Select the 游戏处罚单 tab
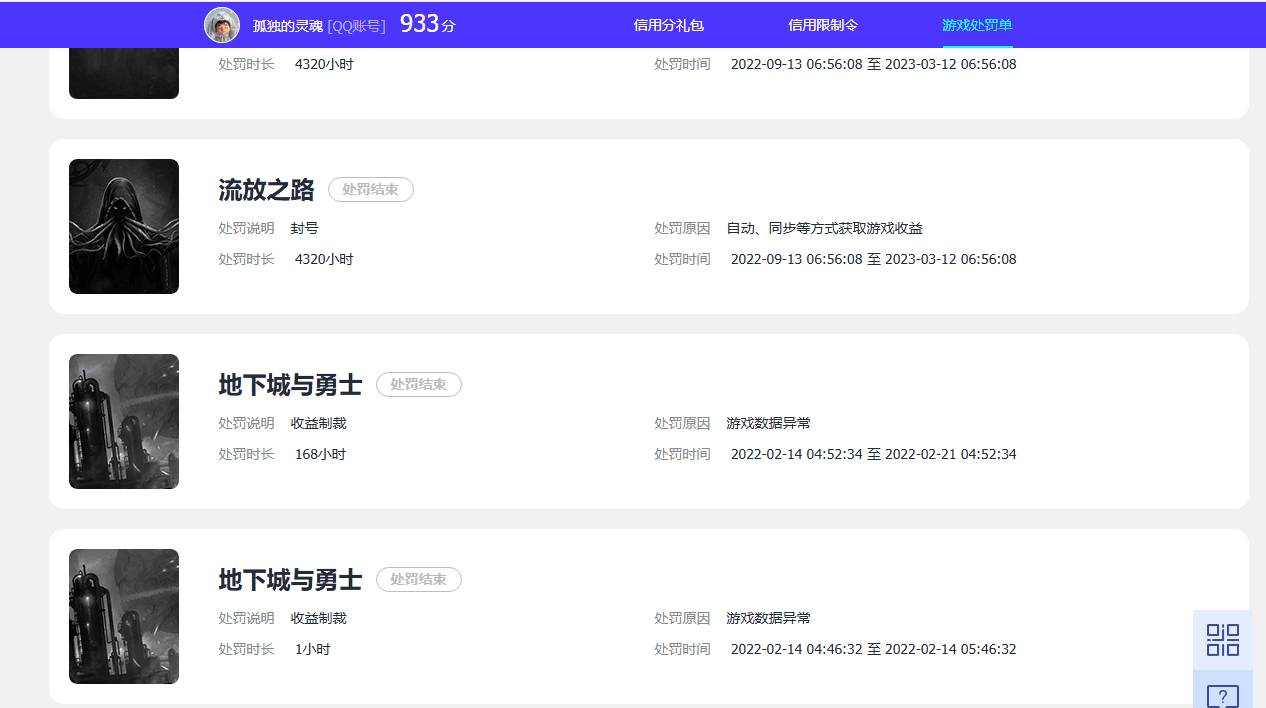Viewport: 1266px width, 708px height. click(x=977, y=25)
